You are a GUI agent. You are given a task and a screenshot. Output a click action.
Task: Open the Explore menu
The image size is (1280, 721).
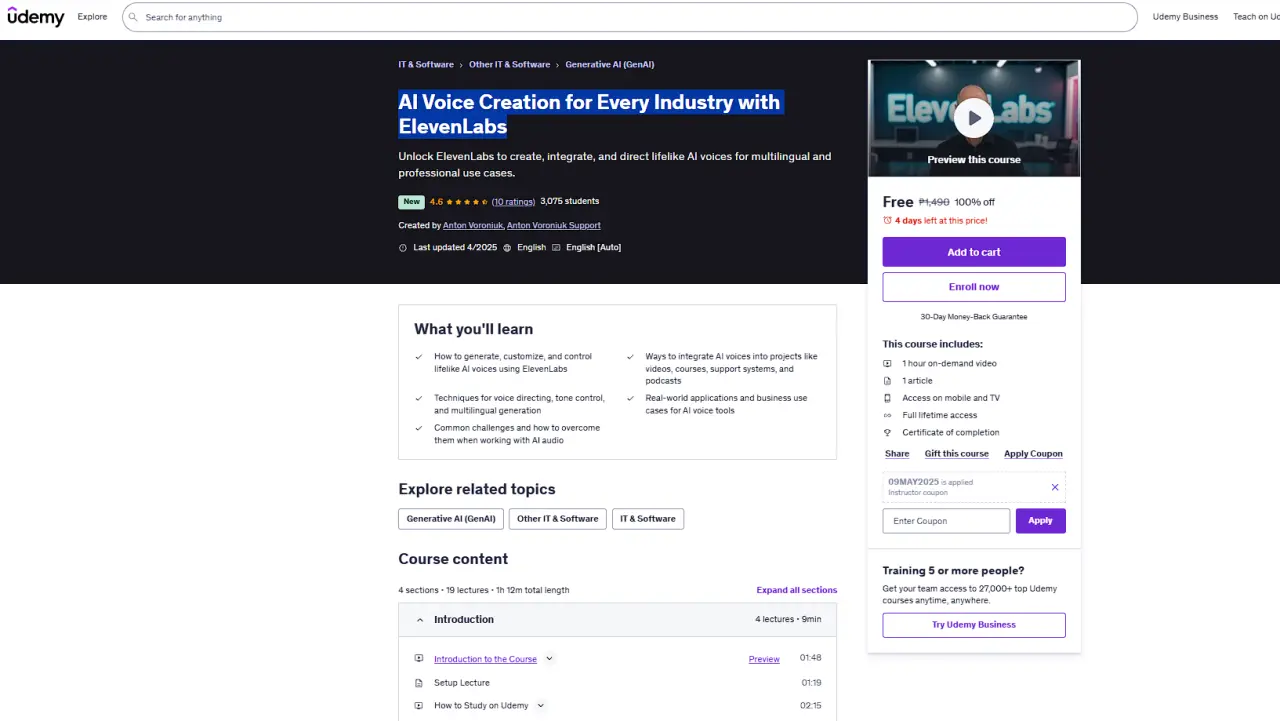click(x=92, y=17)
